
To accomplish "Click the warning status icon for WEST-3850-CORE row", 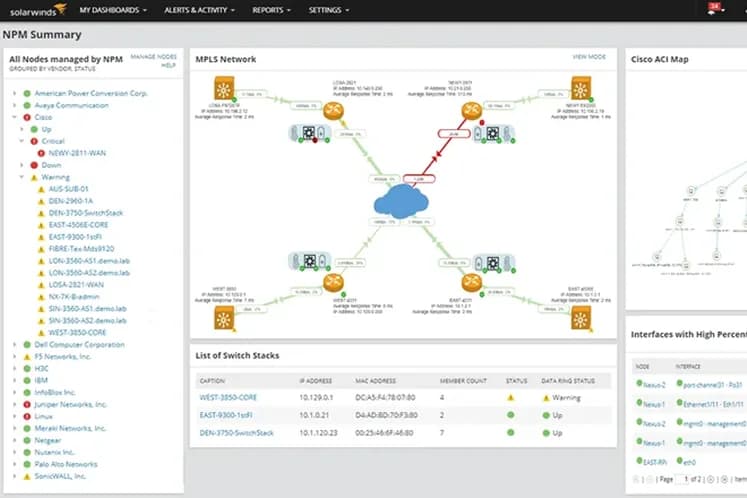I will [x=511, y=397].
